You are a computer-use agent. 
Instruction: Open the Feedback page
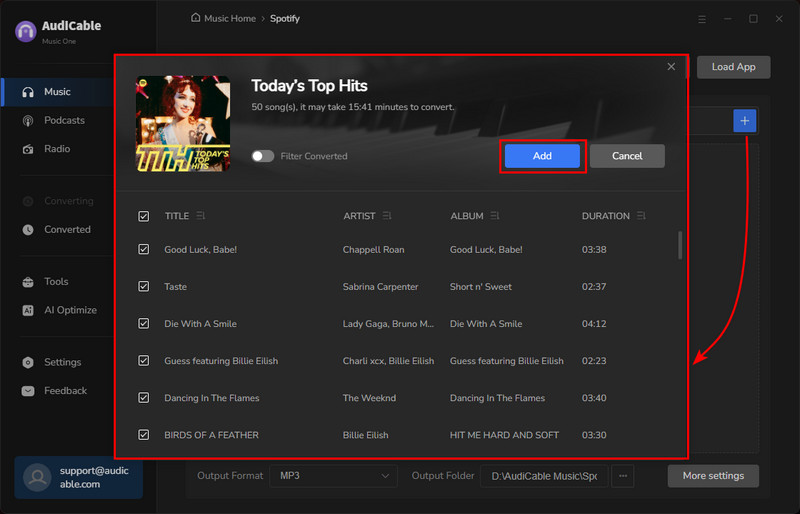click(x=65, y=391)
